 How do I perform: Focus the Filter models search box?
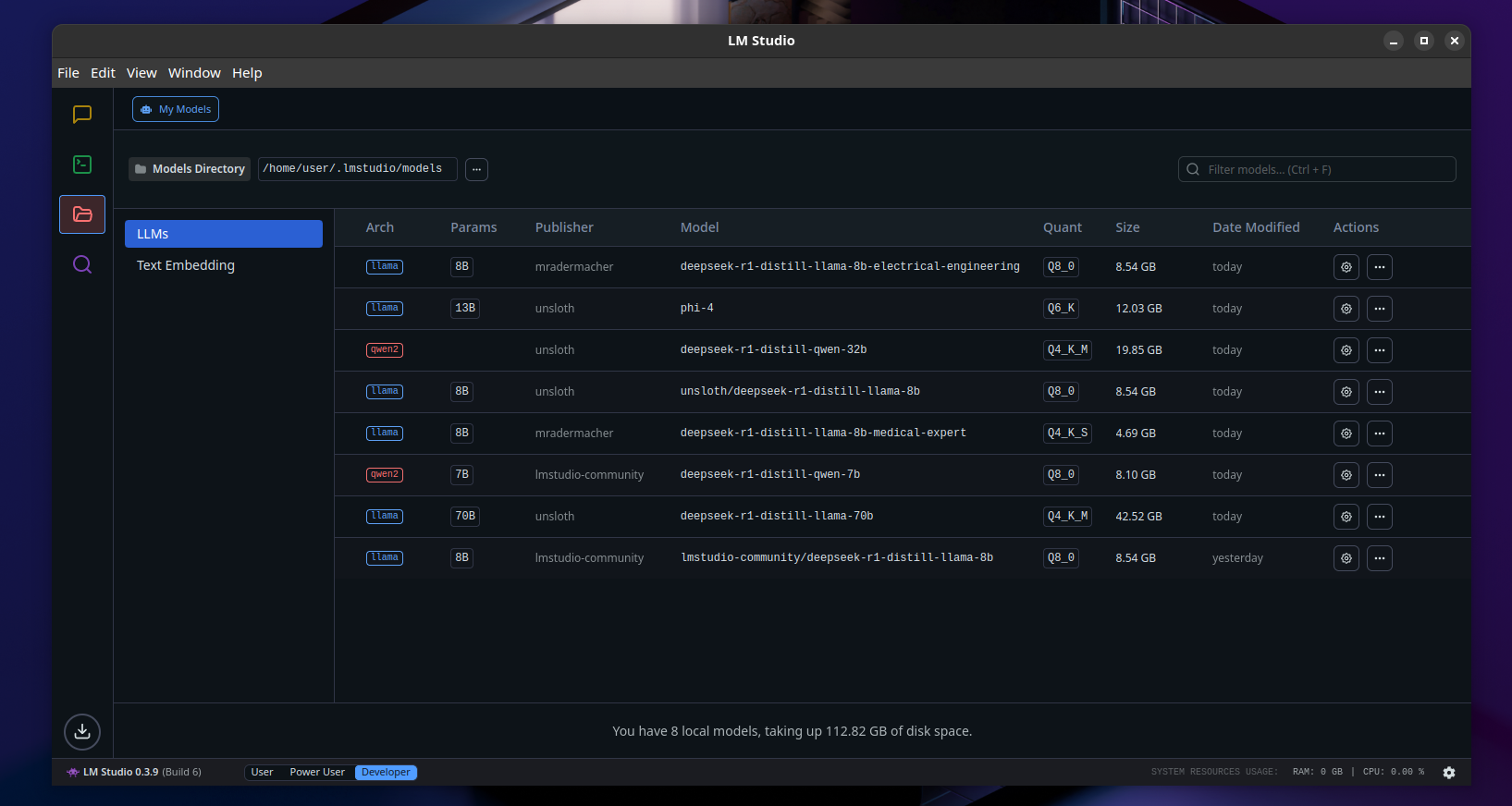coord(1317,169)
